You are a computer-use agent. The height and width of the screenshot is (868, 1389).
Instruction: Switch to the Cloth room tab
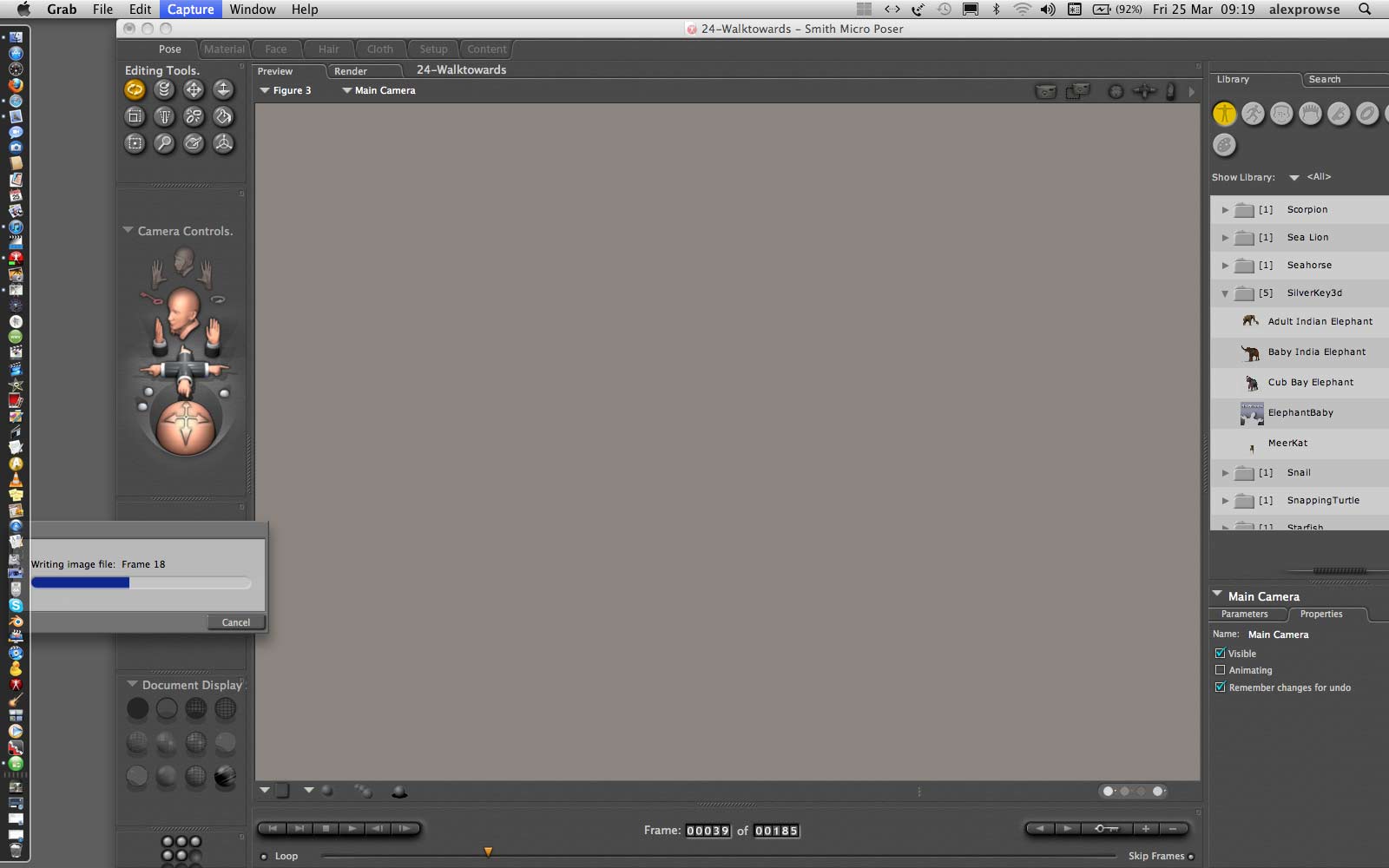380,49
